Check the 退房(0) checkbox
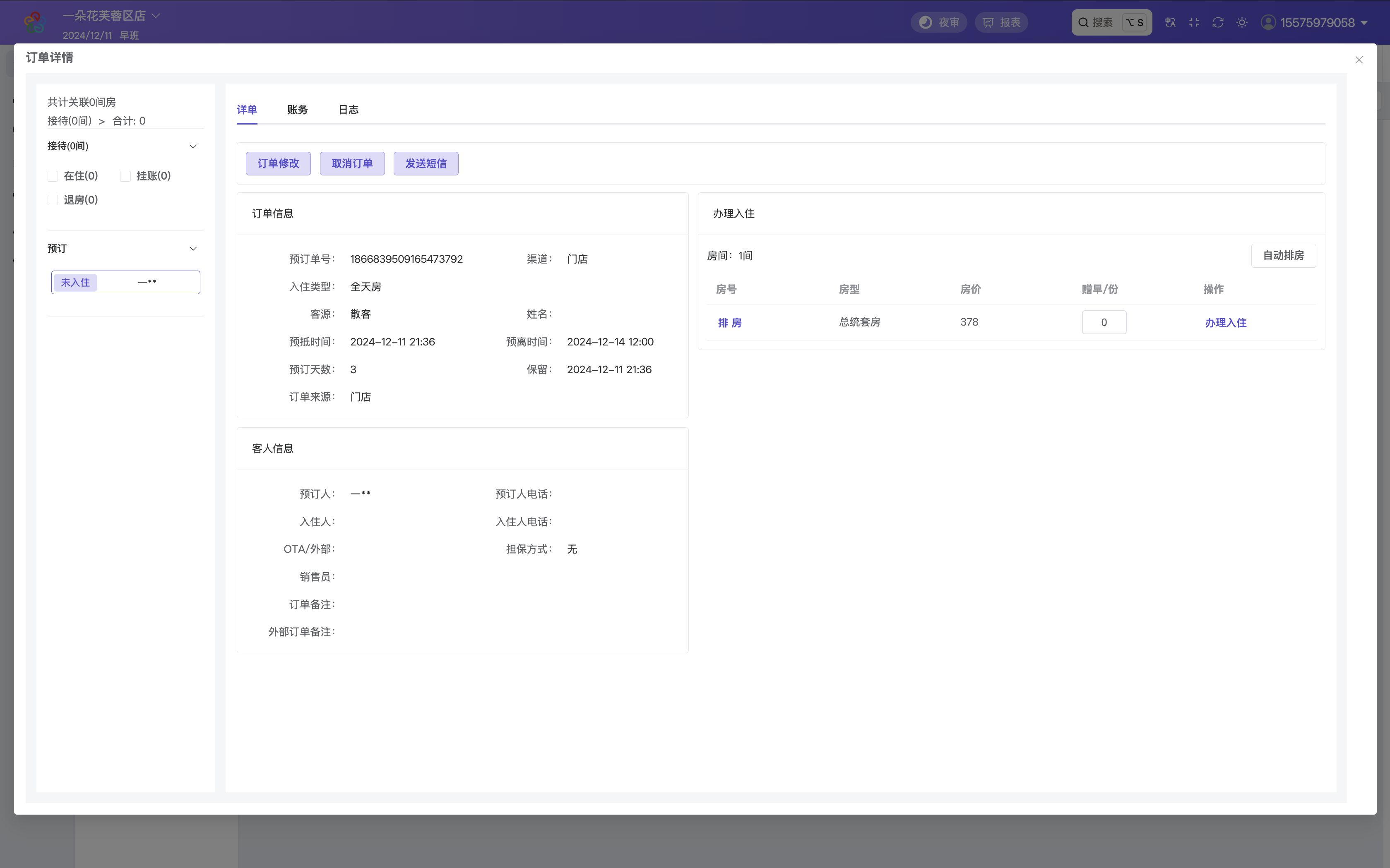Screen dimensions: 1390x868 53,200
